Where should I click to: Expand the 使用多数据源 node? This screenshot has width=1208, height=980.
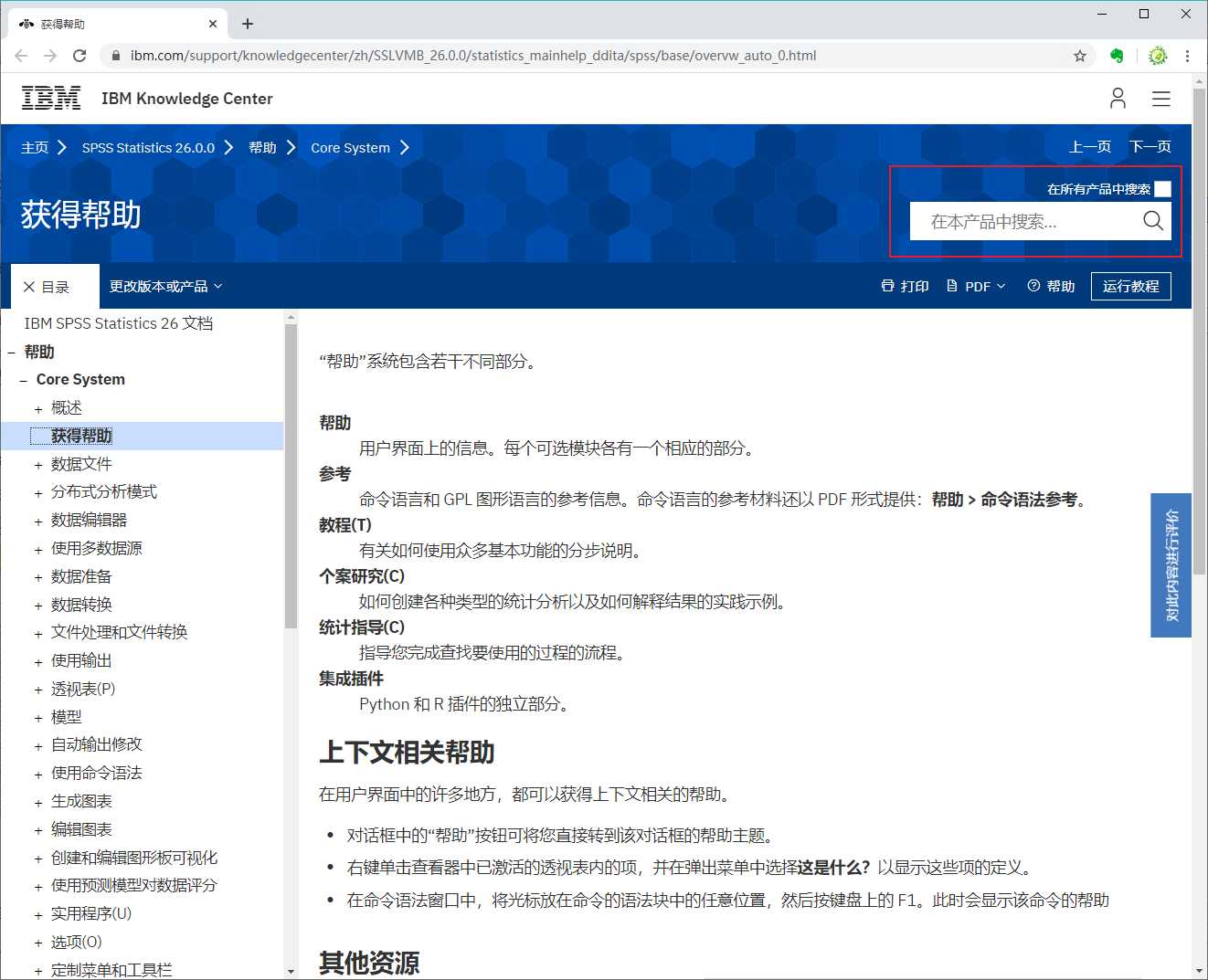pyautogui.click(x=38, y=550)
